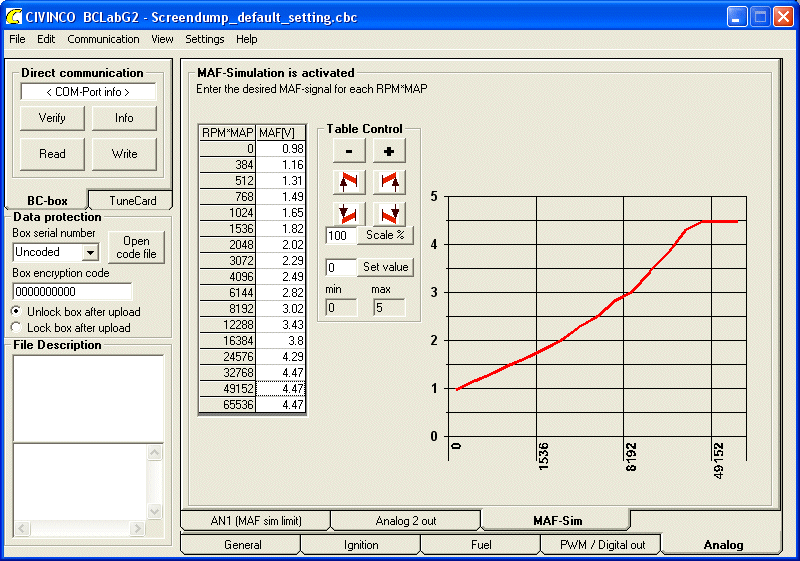Click the tilt icon with left down-arrow
This screenshot has width=800, height=561.
point(349,213)
